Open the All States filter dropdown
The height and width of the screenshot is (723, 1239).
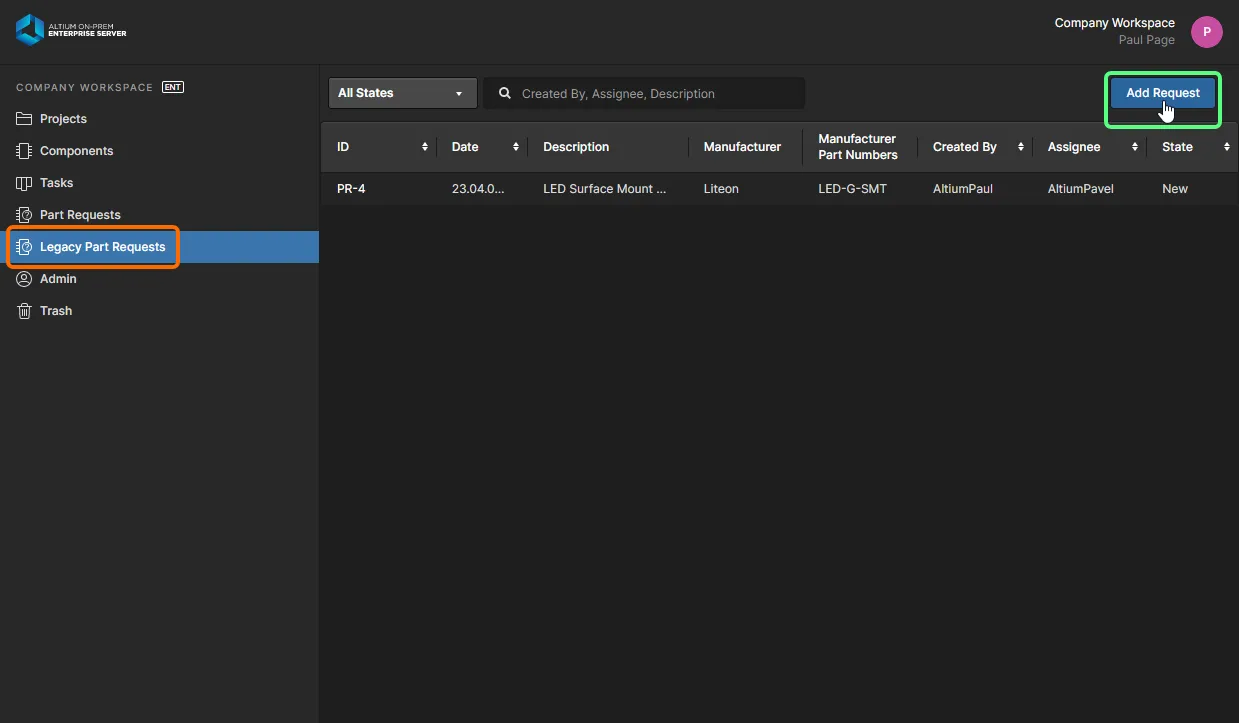tap(401, 93)
